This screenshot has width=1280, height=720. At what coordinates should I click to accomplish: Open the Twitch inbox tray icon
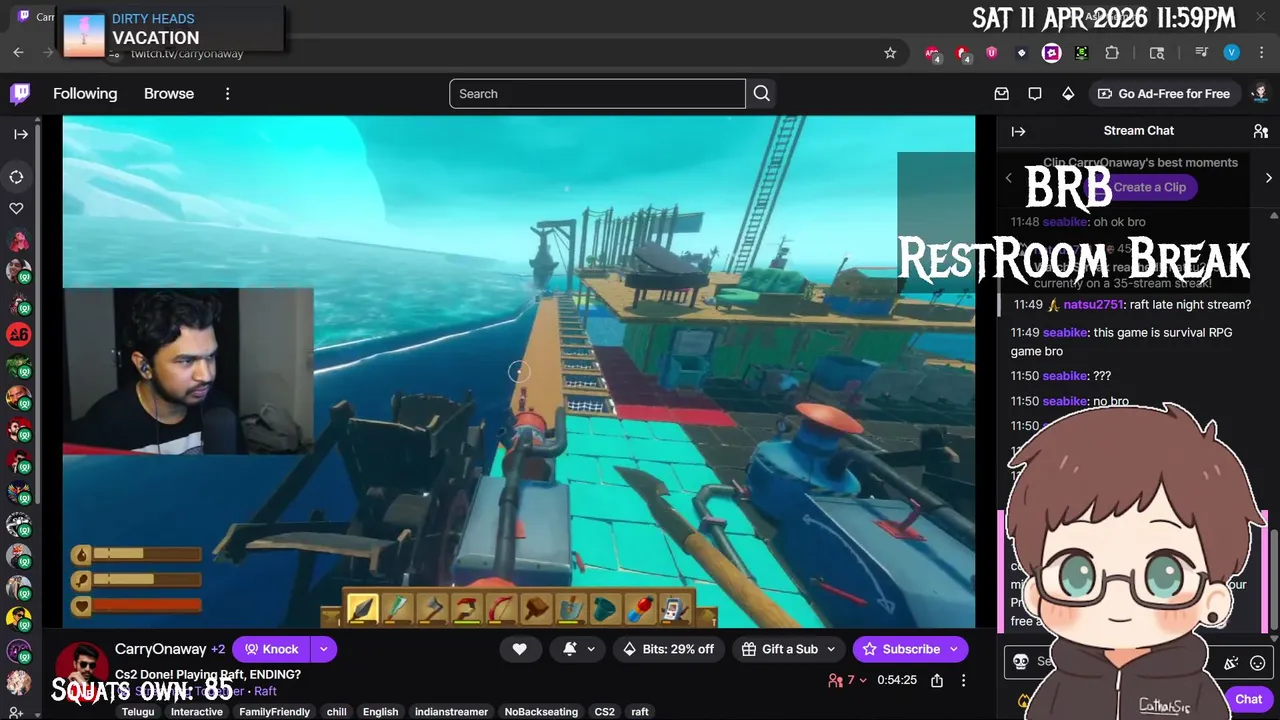(1002, 94)
